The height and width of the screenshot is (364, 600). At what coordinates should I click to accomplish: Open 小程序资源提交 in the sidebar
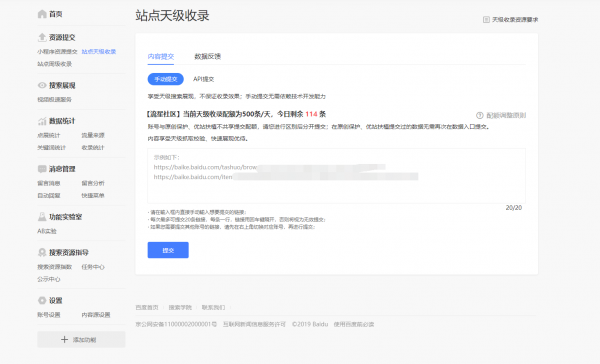[x=57, y=52]
